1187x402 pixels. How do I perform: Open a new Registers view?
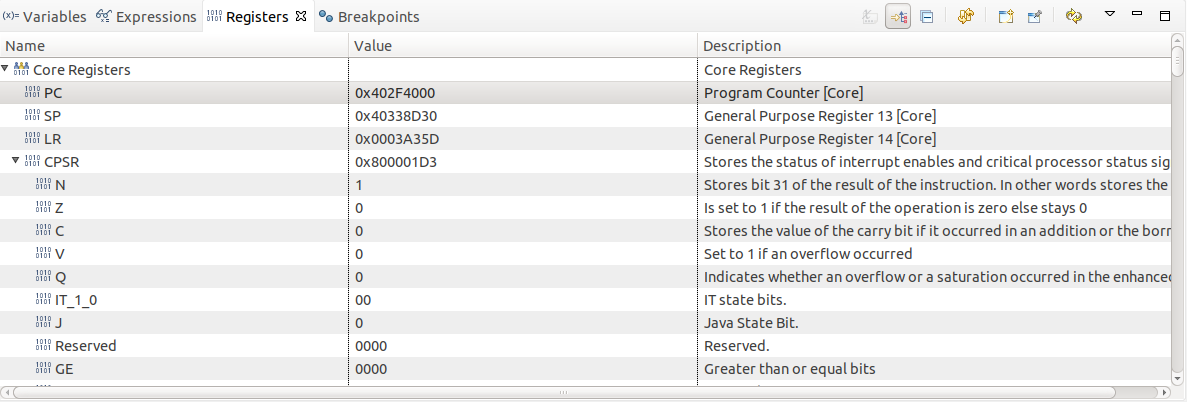1005,17
